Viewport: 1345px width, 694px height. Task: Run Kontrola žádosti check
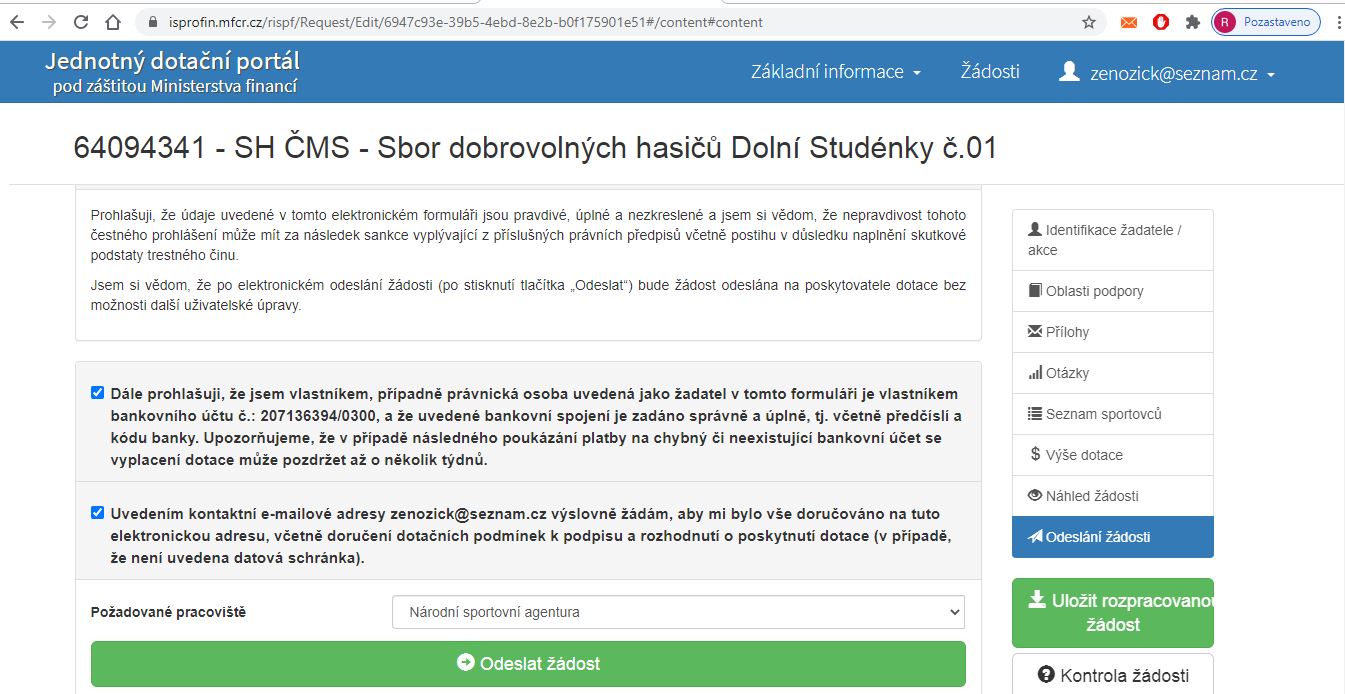click(x=1112, y=674)
